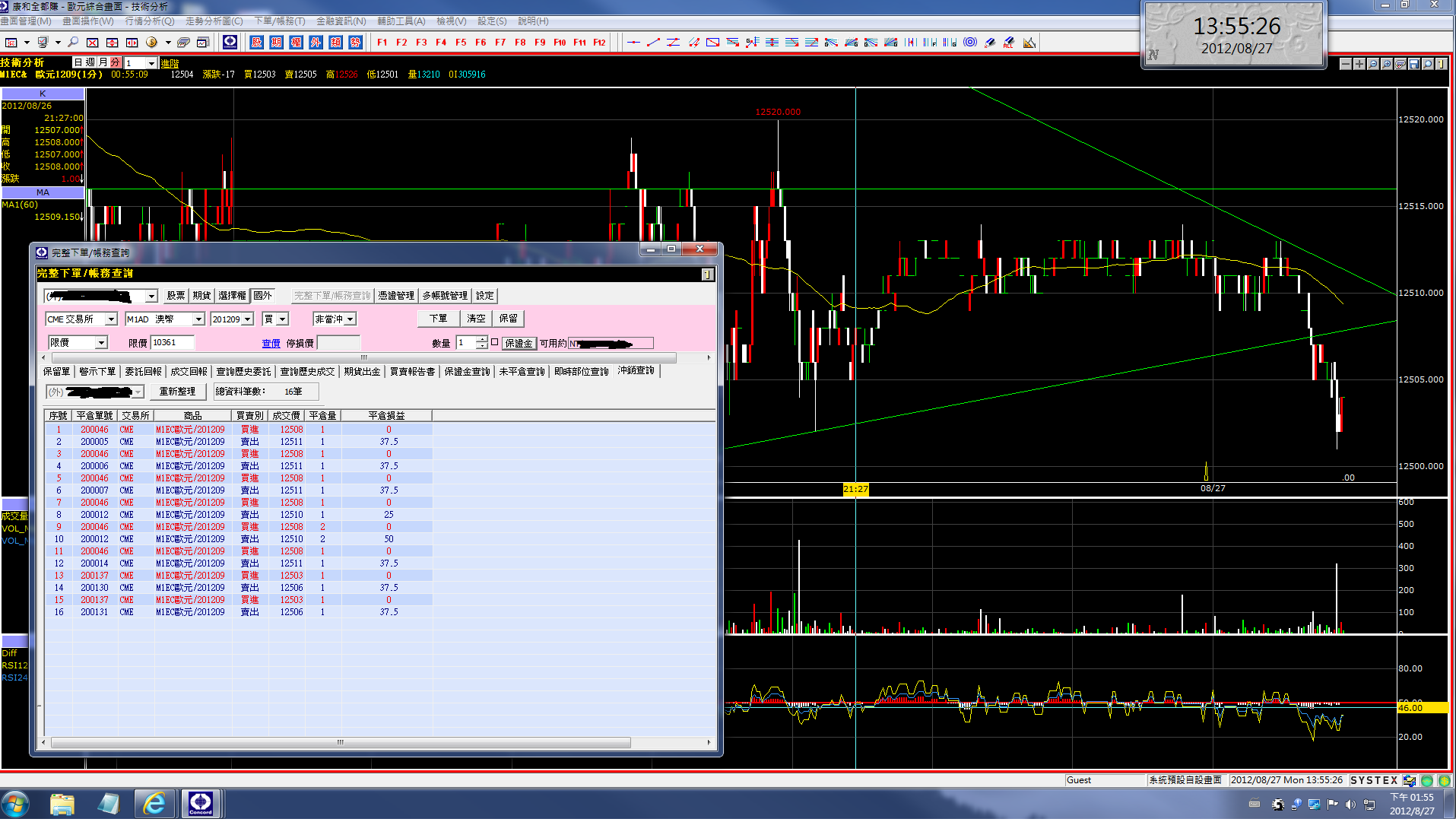Open the minute interval dropdown showing 1

[x=152, y=63]
